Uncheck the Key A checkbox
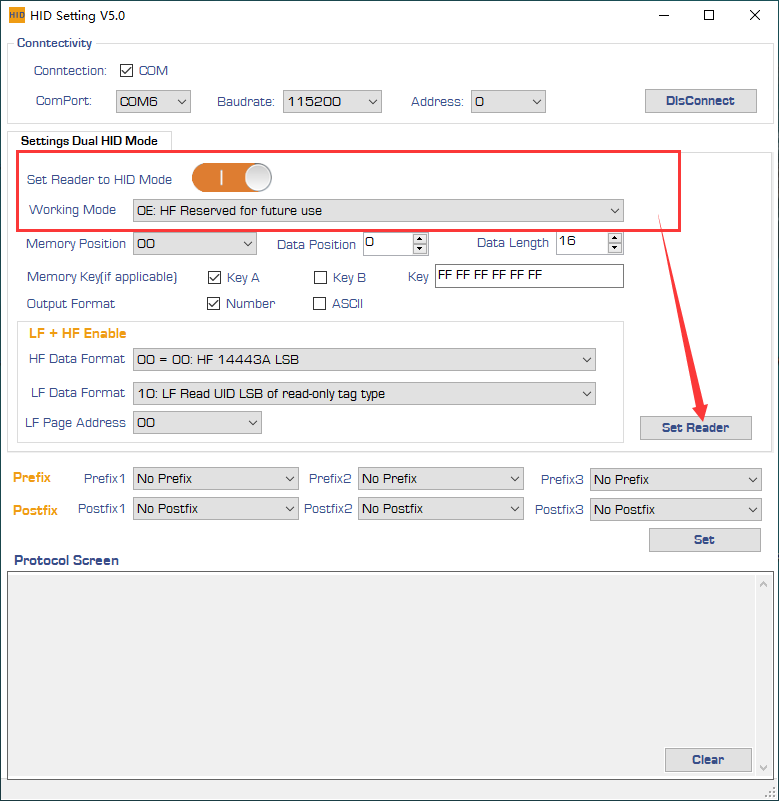Screen dimensions: 779x801 click(214, 278)
